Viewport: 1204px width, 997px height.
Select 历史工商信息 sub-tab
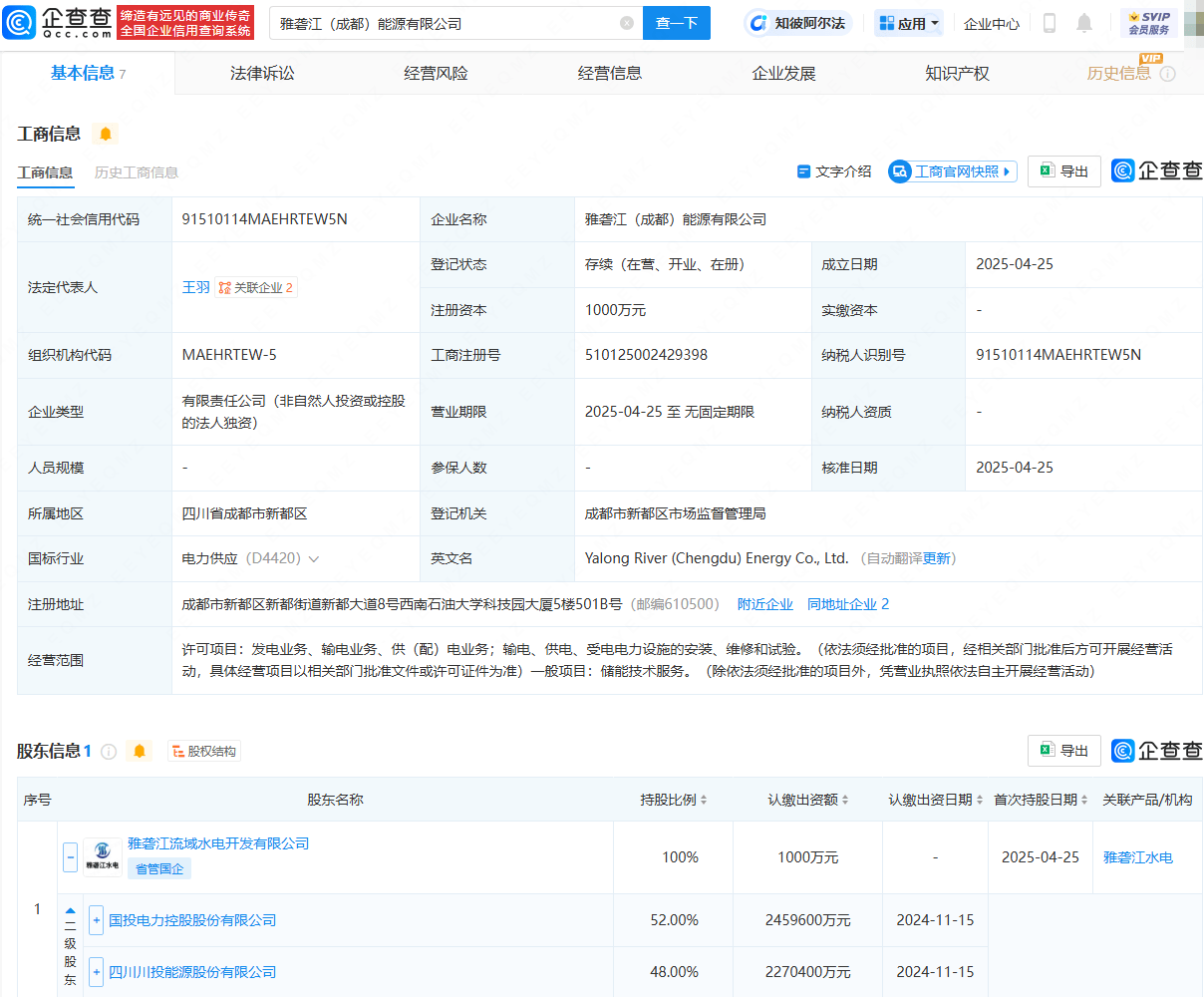(x=137, y=172)
